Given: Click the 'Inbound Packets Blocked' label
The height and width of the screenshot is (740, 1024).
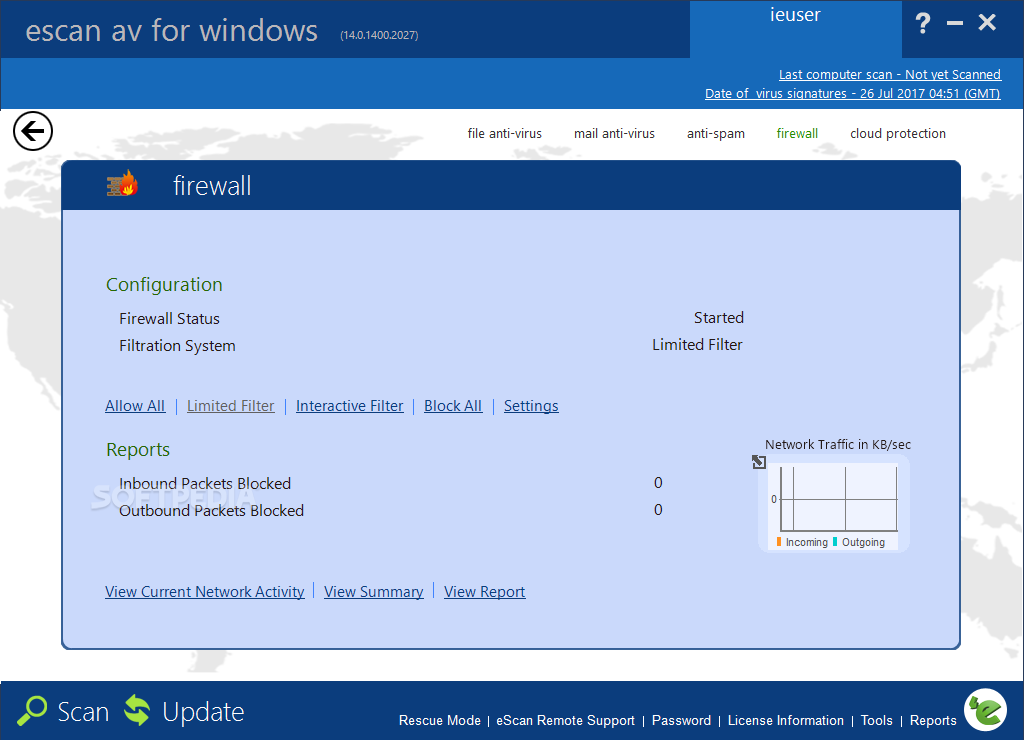Looking at the screenshot, I should 205,483.
